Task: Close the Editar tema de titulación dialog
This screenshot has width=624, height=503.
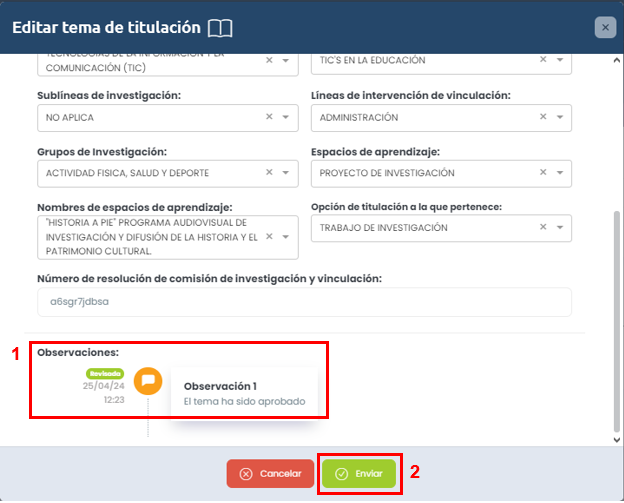Action: pyautogui.click(x=605, y=28)
